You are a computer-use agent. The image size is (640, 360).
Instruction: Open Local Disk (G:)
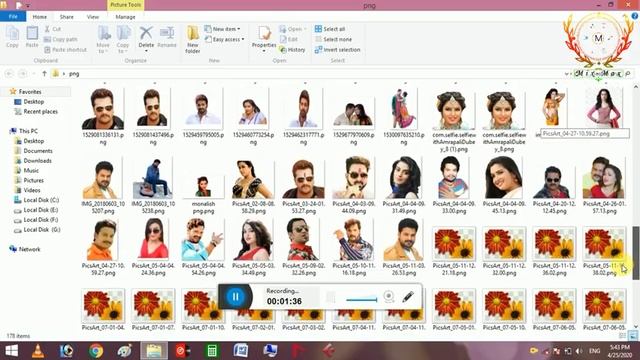42,229
